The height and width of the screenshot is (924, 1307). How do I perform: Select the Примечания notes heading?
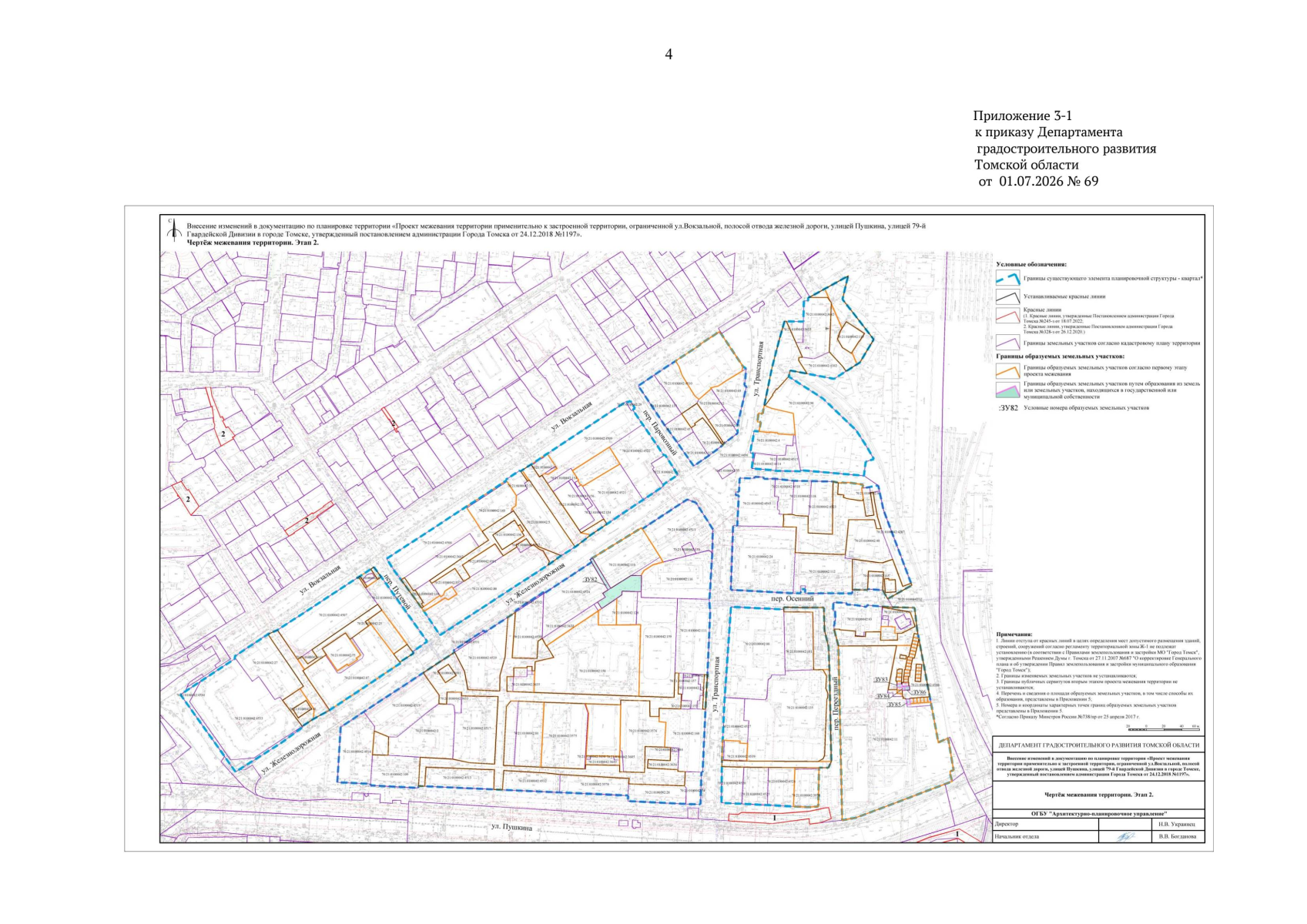pyautogui.click(x=1014, y=634)
